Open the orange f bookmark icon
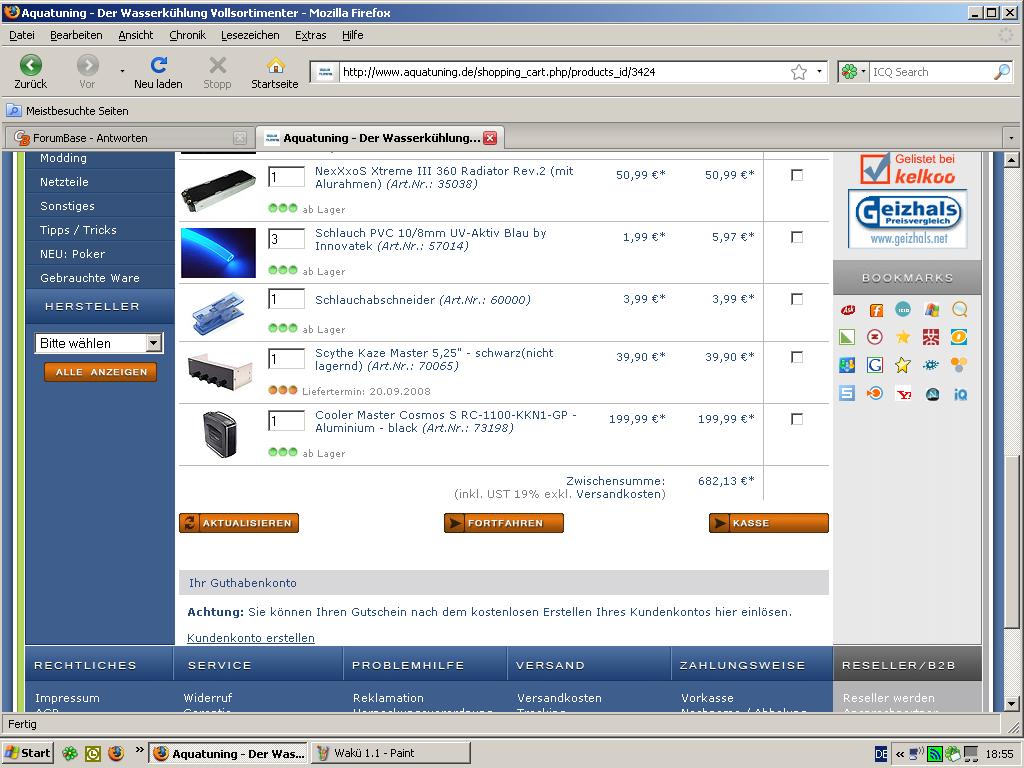 [x=876, y=310]
